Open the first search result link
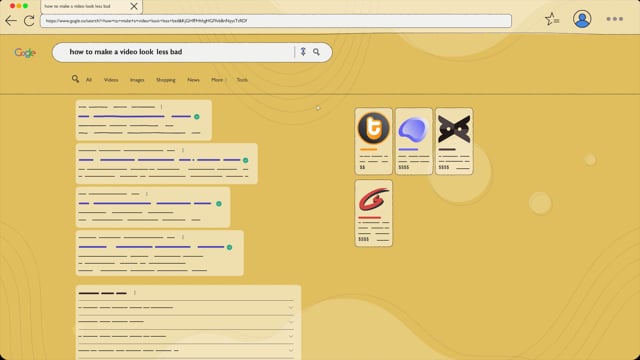This screenshot has height=360, width=640. coord(135,117)
